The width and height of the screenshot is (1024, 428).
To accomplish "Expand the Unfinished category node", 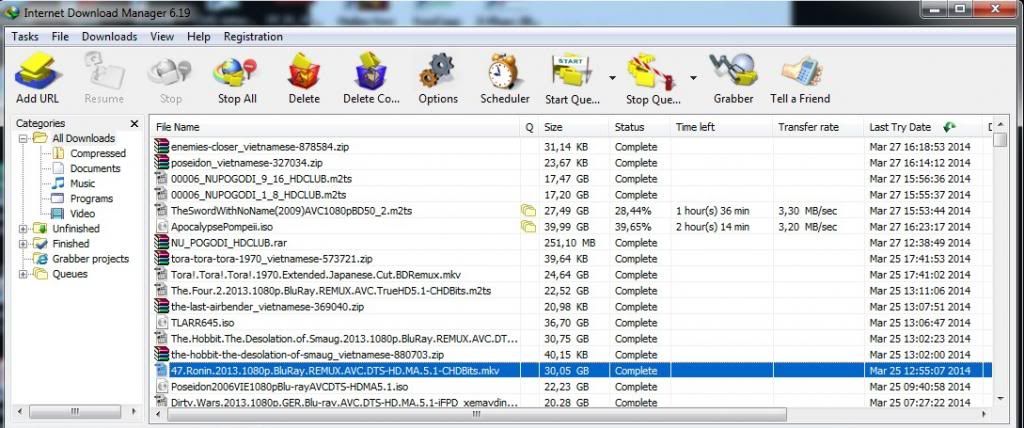I will tap(23, 229).
